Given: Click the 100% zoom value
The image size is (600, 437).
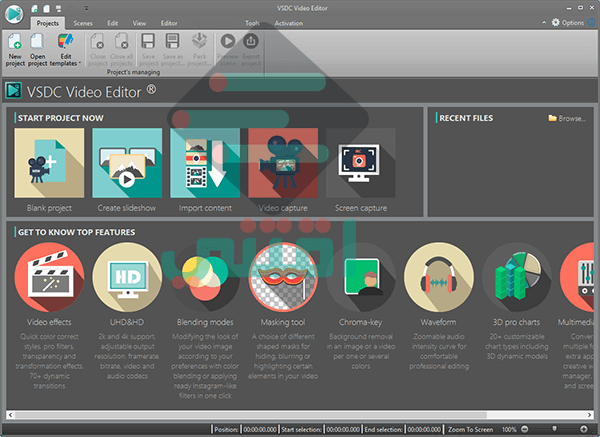Looking at the screenshot, I should [509, 429].
